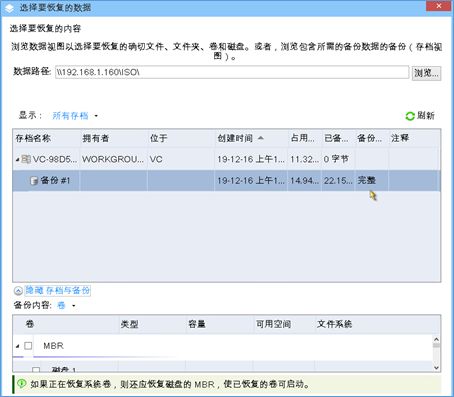Click the 已备... column header
454x397 pixels.
(338, 138)
